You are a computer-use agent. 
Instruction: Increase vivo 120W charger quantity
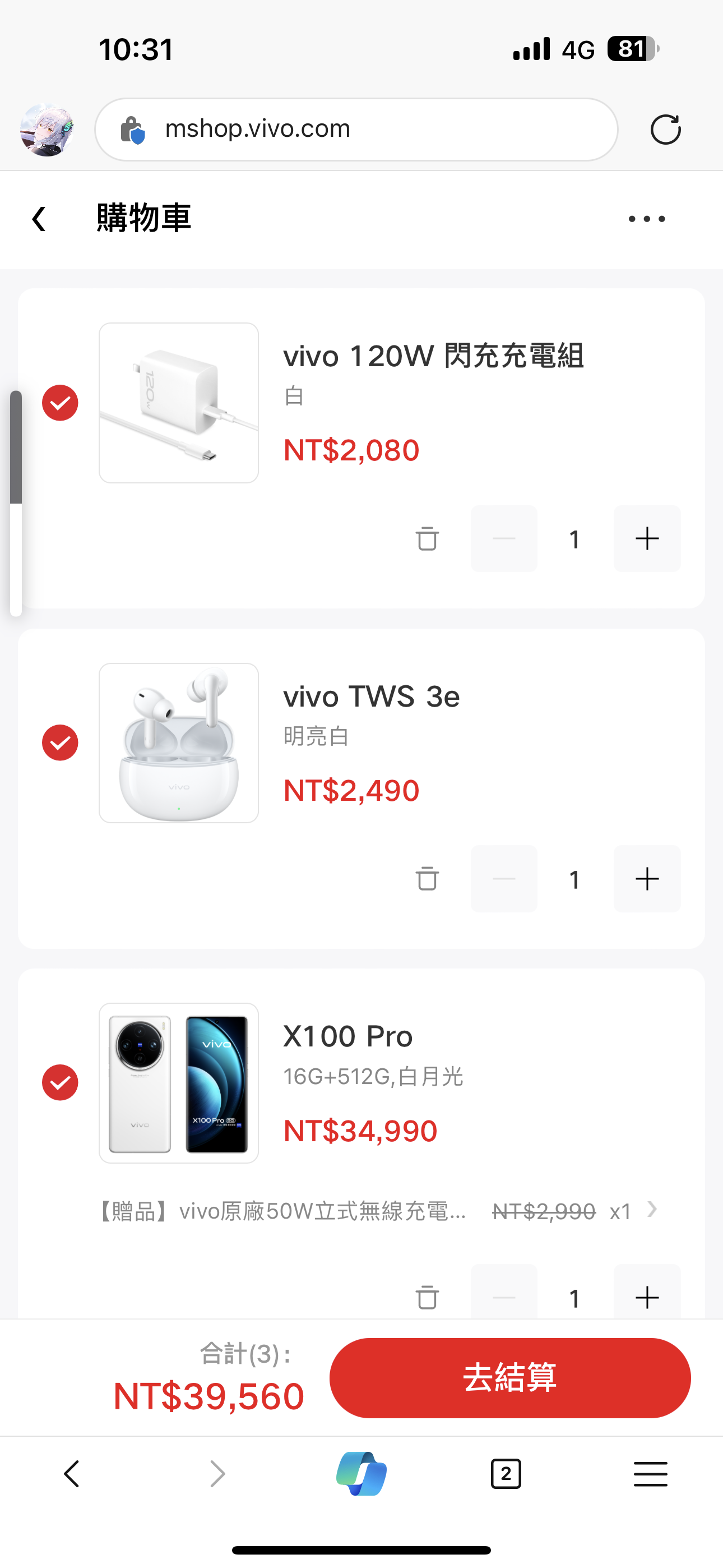click(x=647, y=539)
